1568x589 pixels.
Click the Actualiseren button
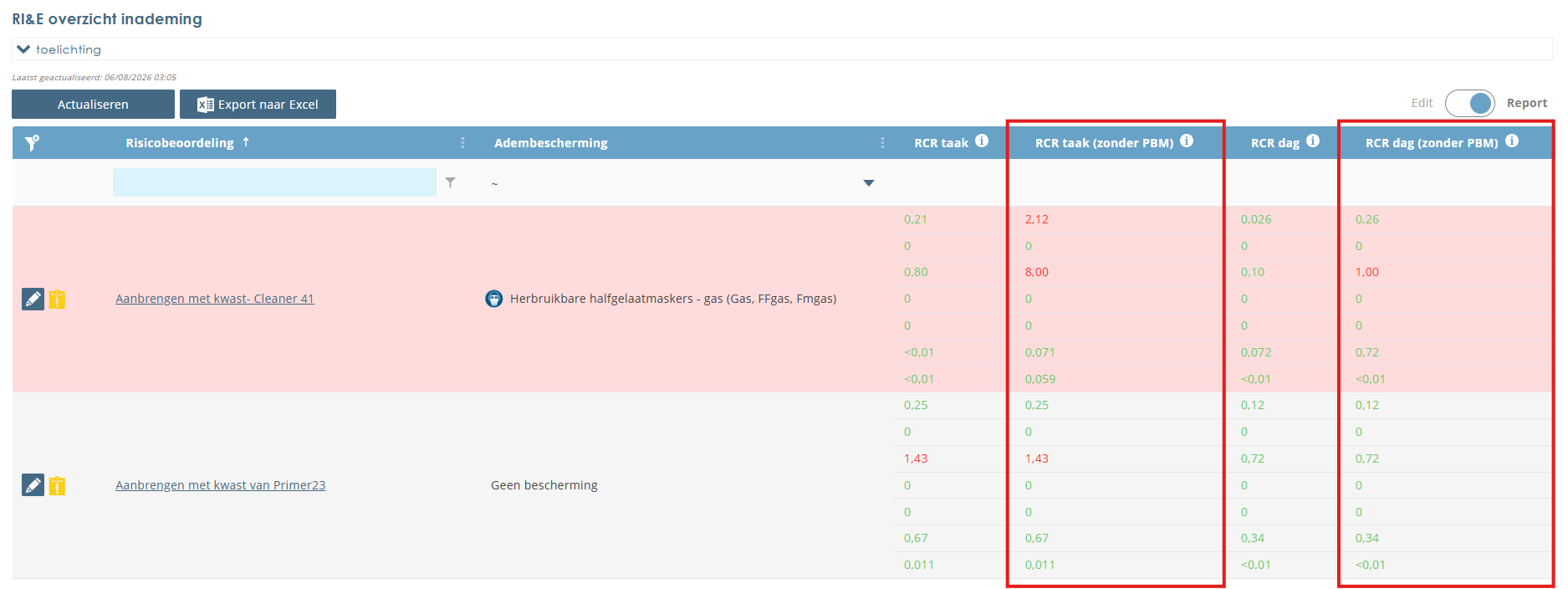coord(93,105)
